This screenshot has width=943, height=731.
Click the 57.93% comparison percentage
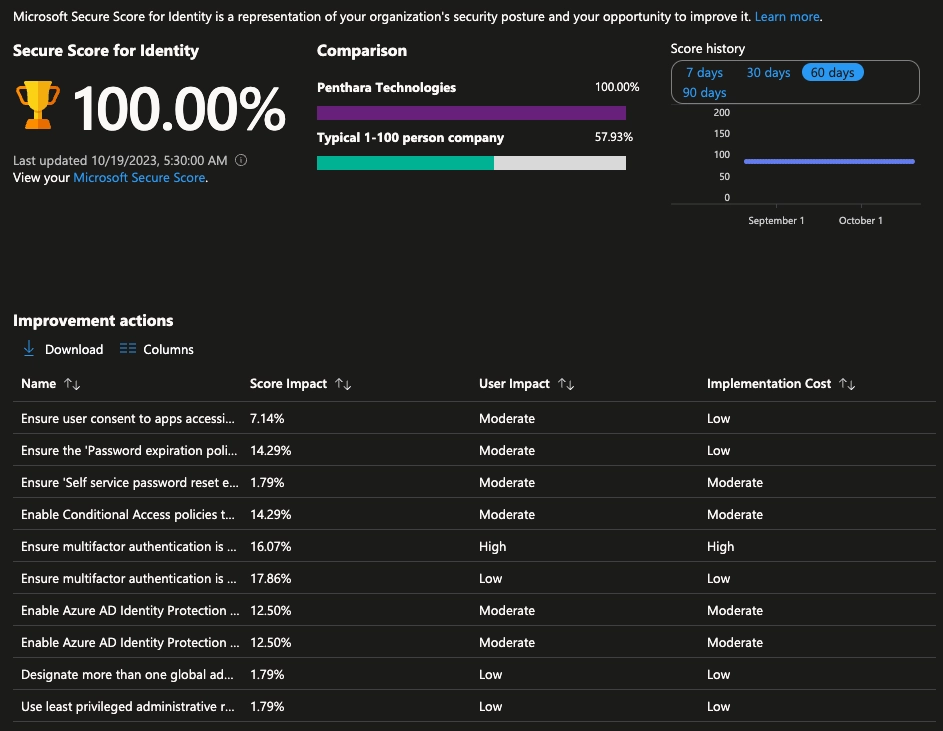tap(613, 137)
